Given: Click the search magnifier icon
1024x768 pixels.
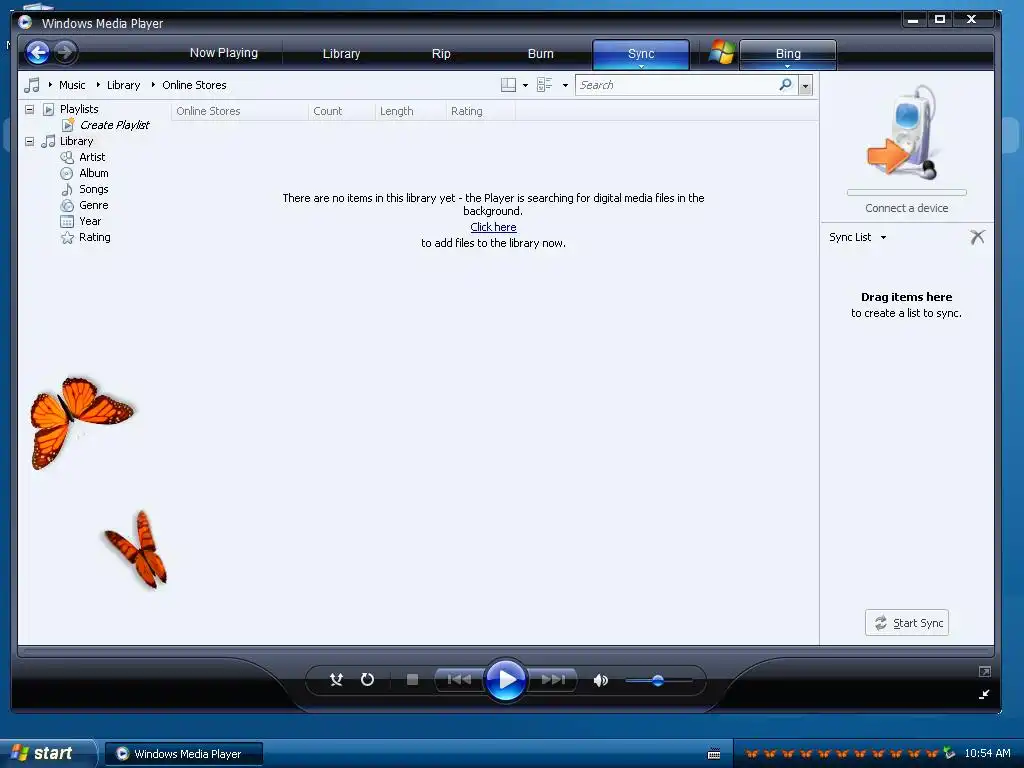Looking at the screenshot, I should [786, 85].
